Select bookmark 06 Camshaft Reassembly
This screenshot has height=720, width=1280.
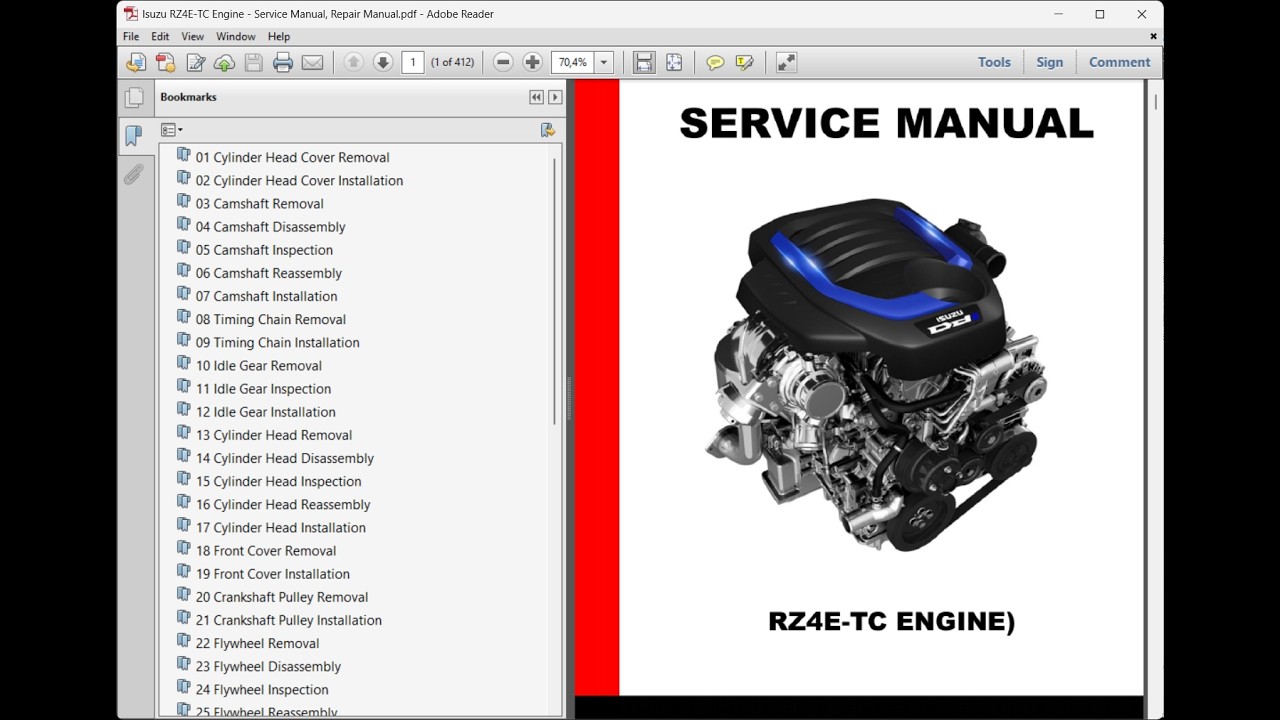(x=268, y=273)
